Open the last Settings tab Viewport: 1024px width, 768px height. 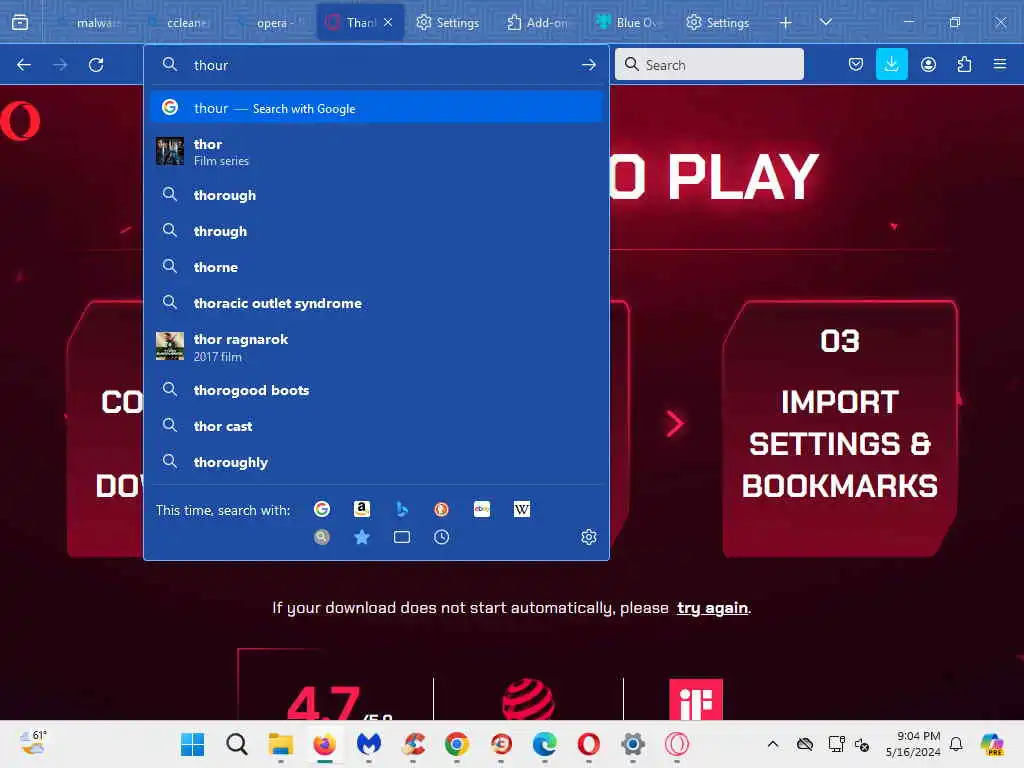(718, 23)
